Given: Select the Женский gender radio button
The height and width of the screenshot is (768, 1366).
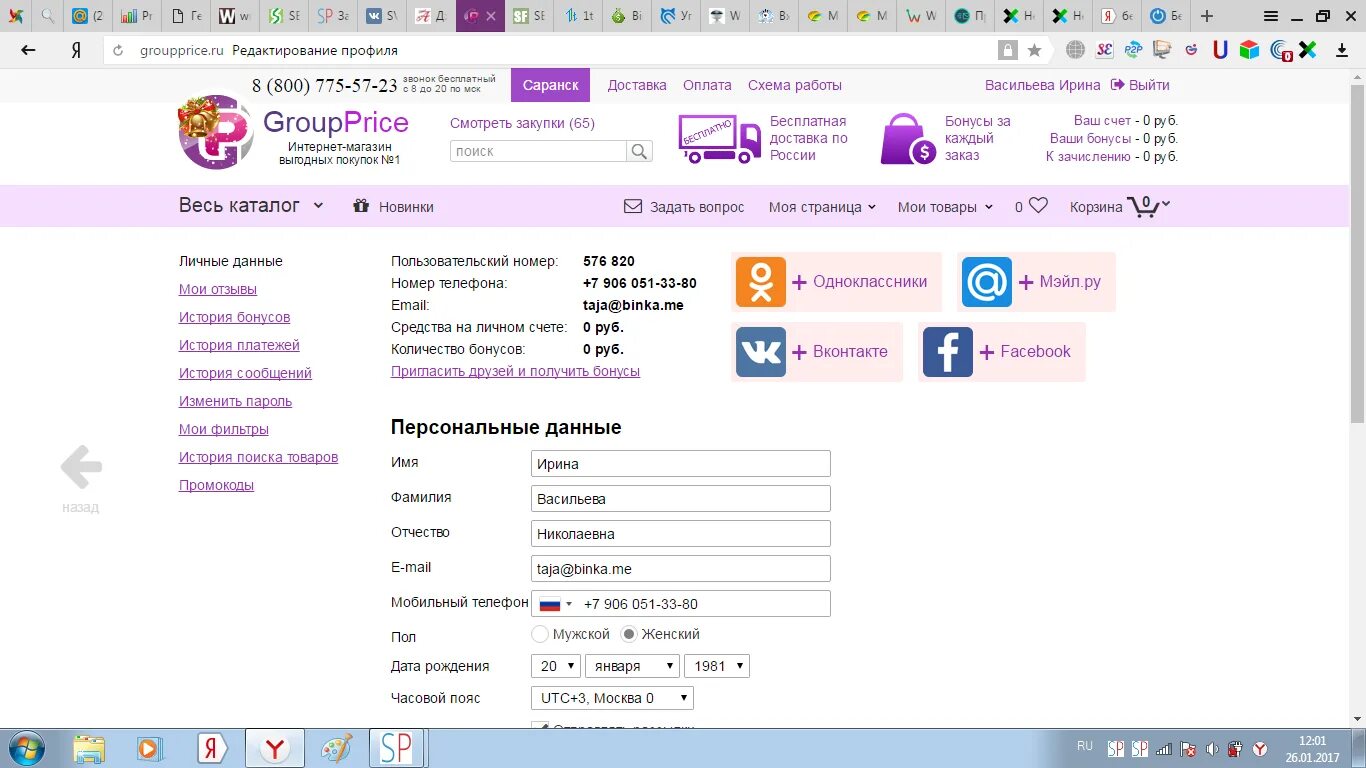Looking at the screenshot, I should point(628,633).
